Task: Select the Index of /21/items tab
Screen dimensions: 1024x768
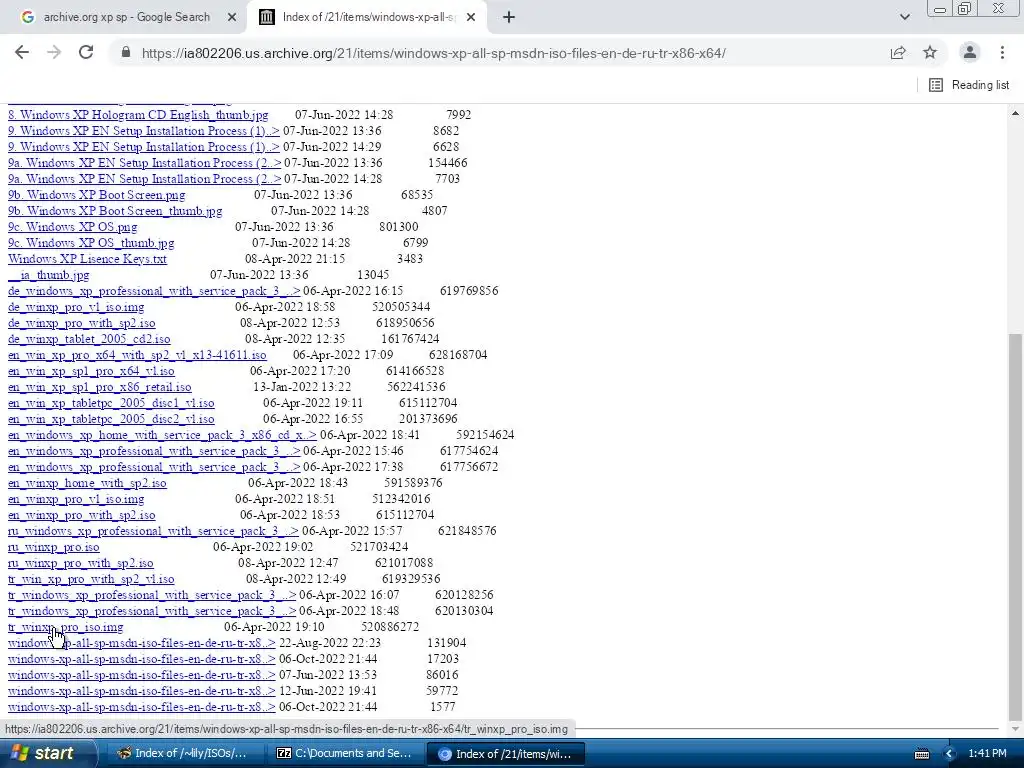Action: point(367,17)
